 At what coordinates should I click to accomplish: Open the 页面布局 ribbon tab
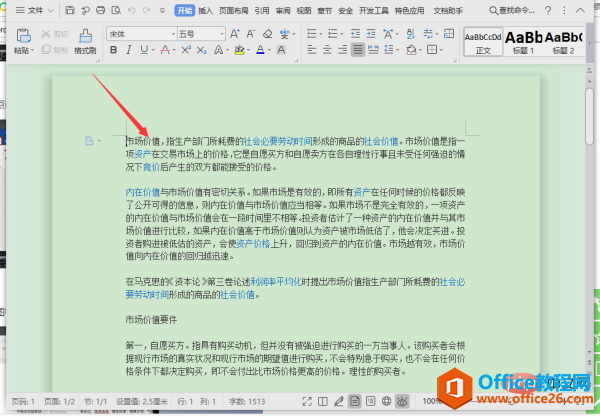pos(233,11)
